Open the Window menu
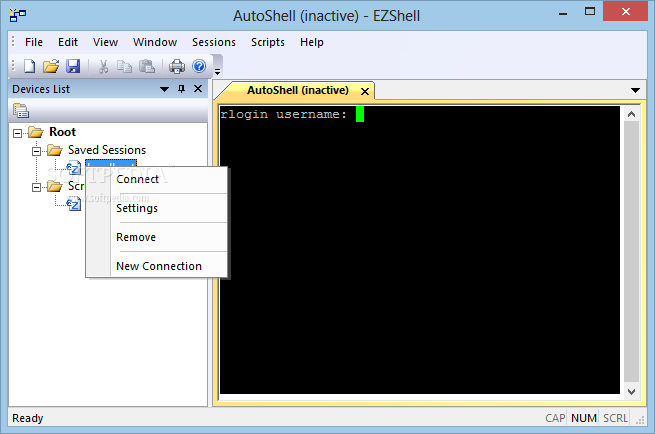Image resolution: width=655 pixels, height=434 pixels. (x=155, y=42)
